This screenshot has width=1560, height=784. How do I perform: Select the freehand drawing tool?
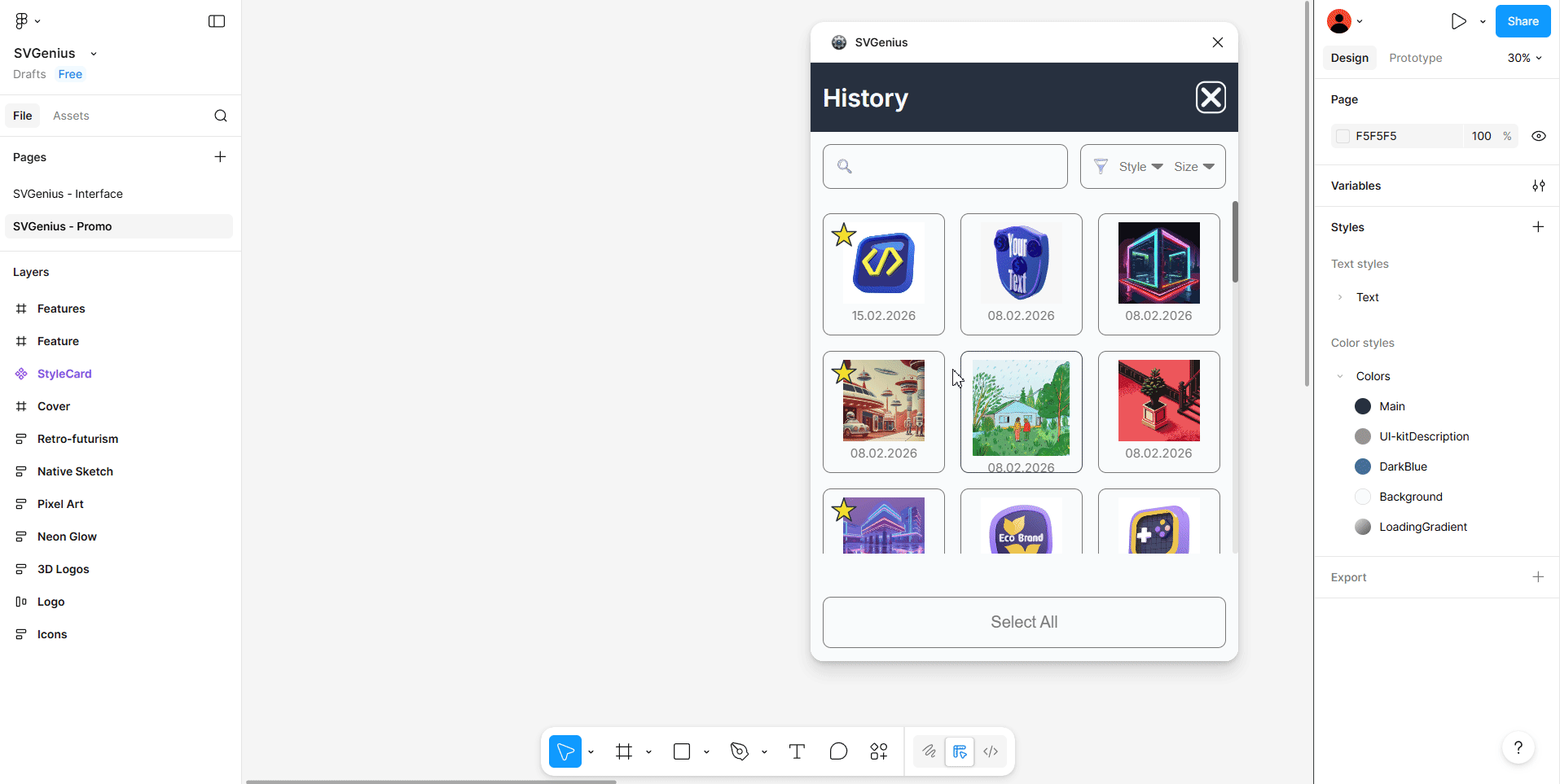tap(929, 751)
